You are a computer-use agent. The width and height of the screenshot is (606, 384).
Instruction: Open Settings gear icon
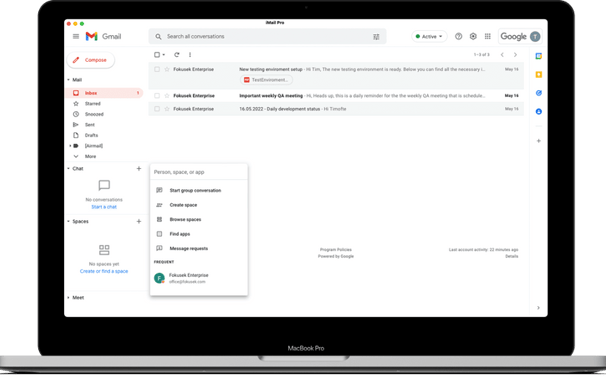[x=473, y=36]
